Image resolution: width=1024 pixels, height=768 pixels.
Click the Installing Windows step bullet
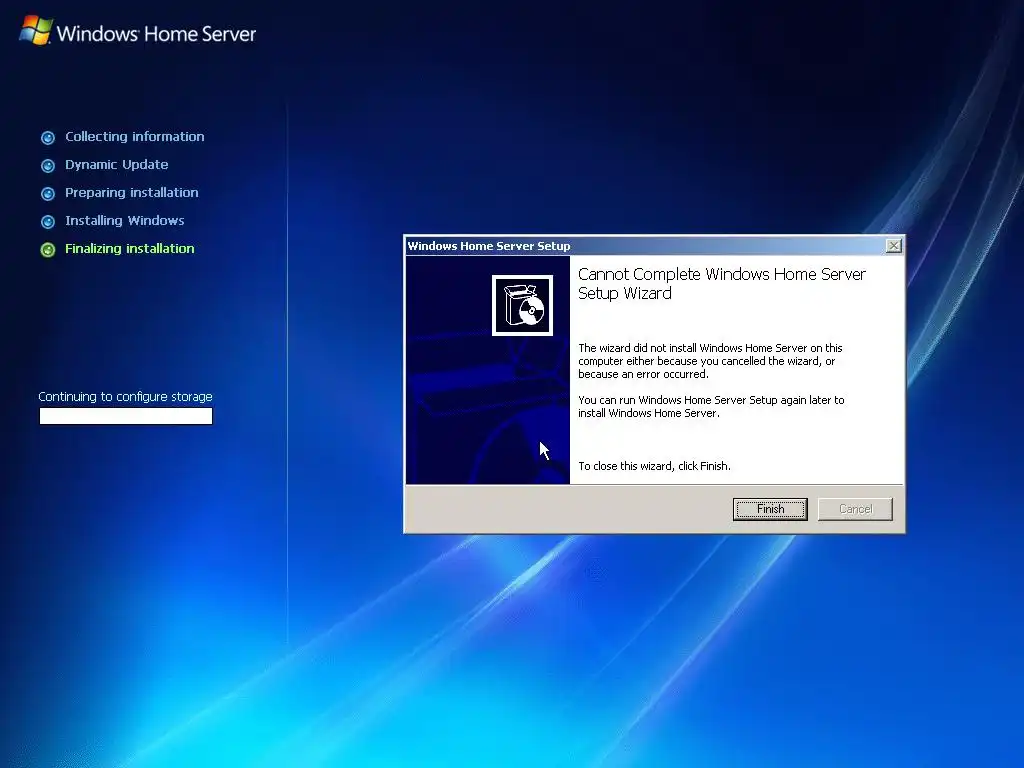point(48,221)
